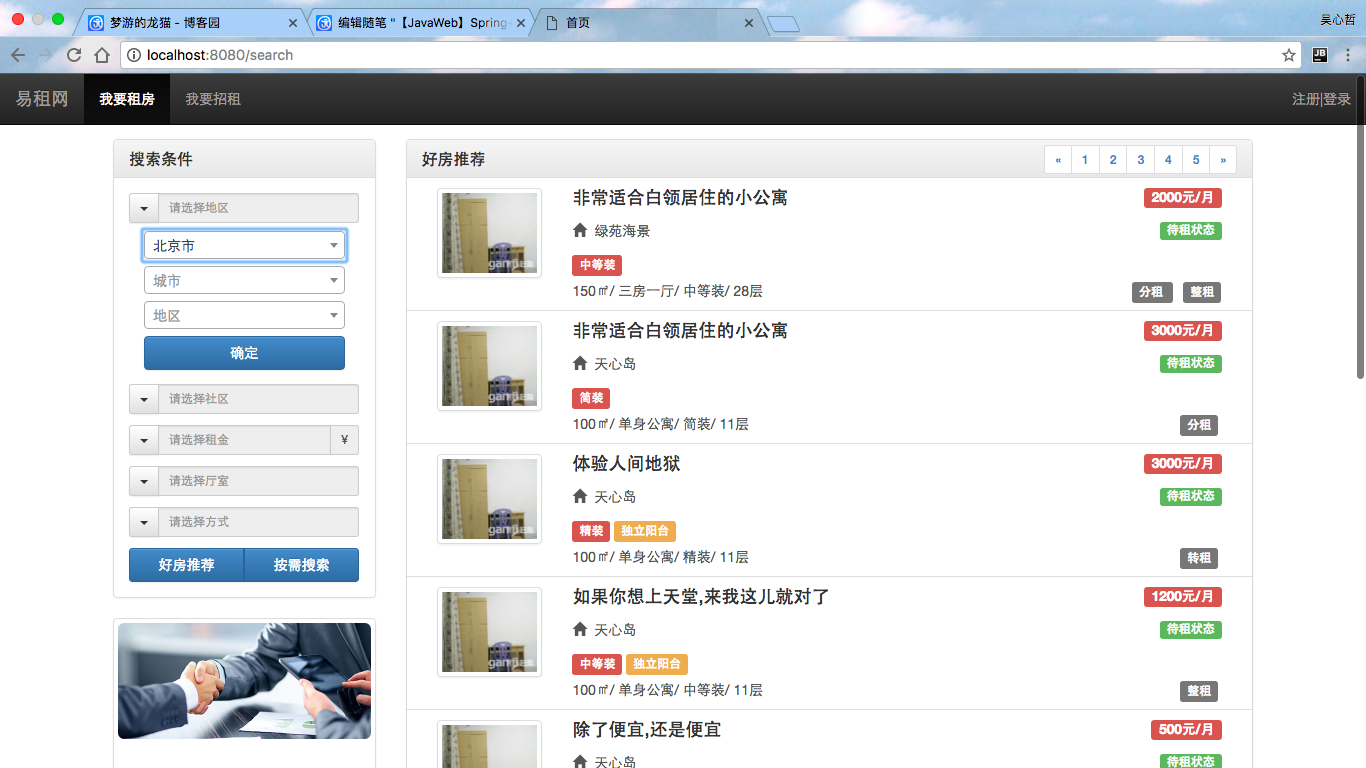Open the Chrome three-dot menu

click(x=1347, y=55)
